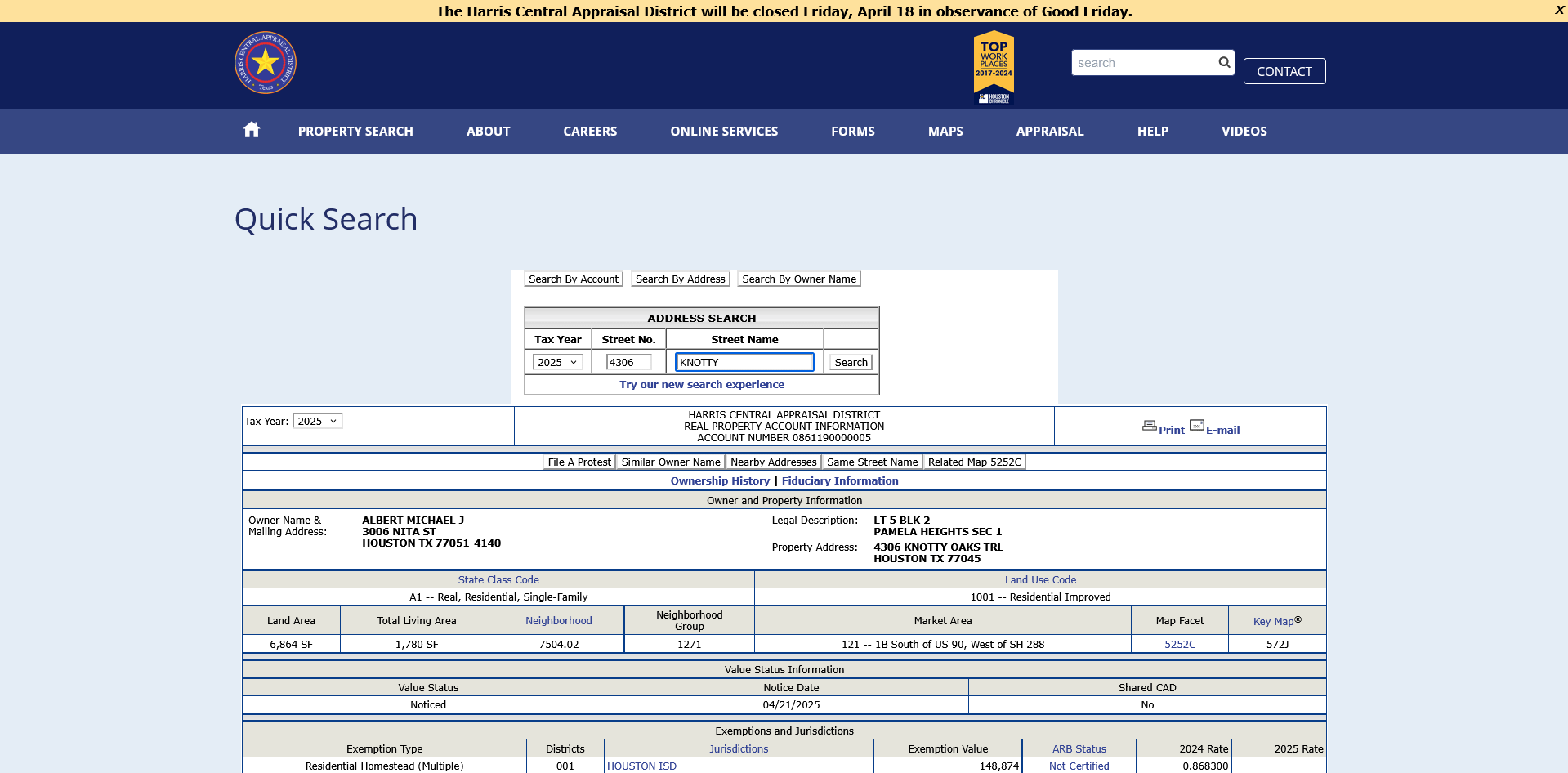The height and width of the screenshot is (773, 1568).
Task: Click the Street Name field with KNOTTY
Action: point(744,362)
